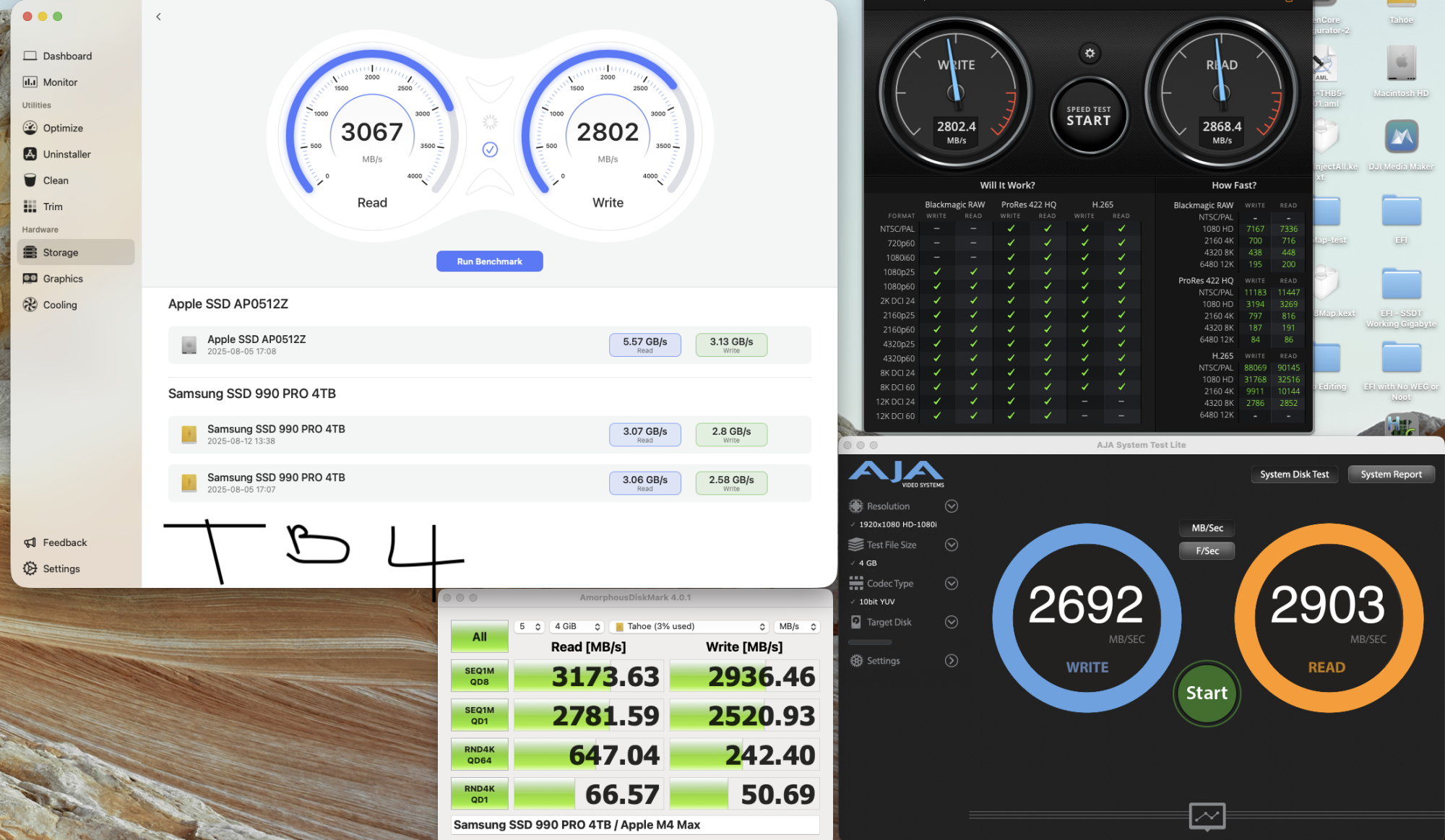Open Blackmagic Speed Test settings gear
Screen dimensions: 1445x840
point(1090,53)
